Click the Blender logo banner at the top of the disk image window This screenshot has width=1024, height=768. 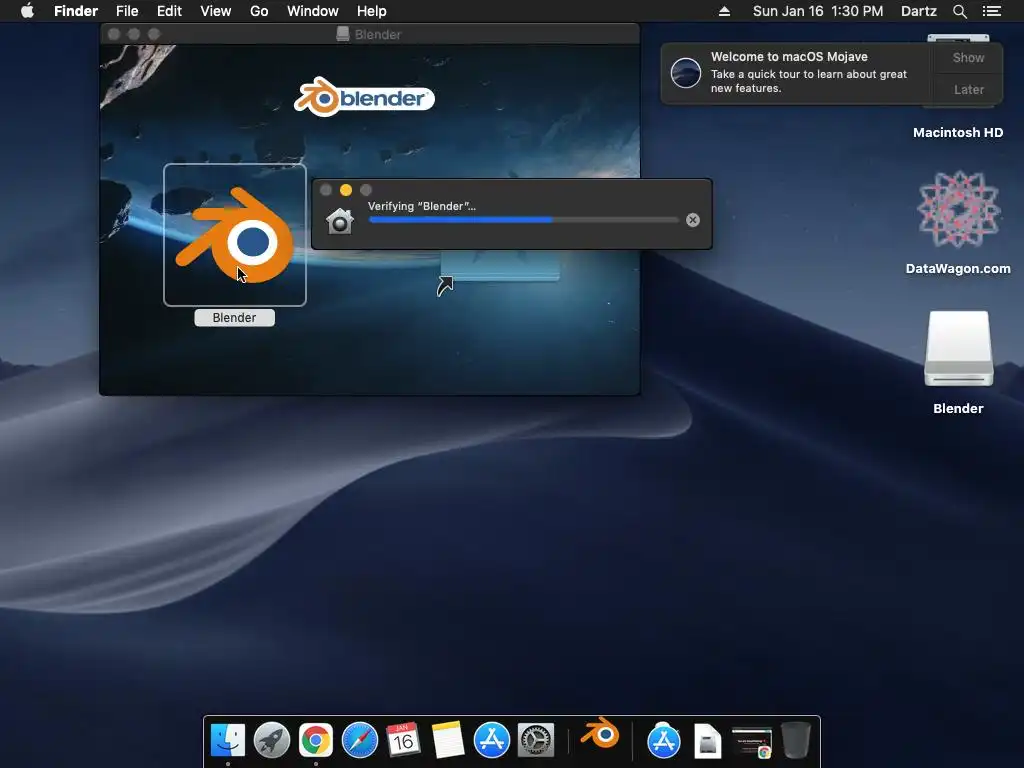[x=364, y=97]
